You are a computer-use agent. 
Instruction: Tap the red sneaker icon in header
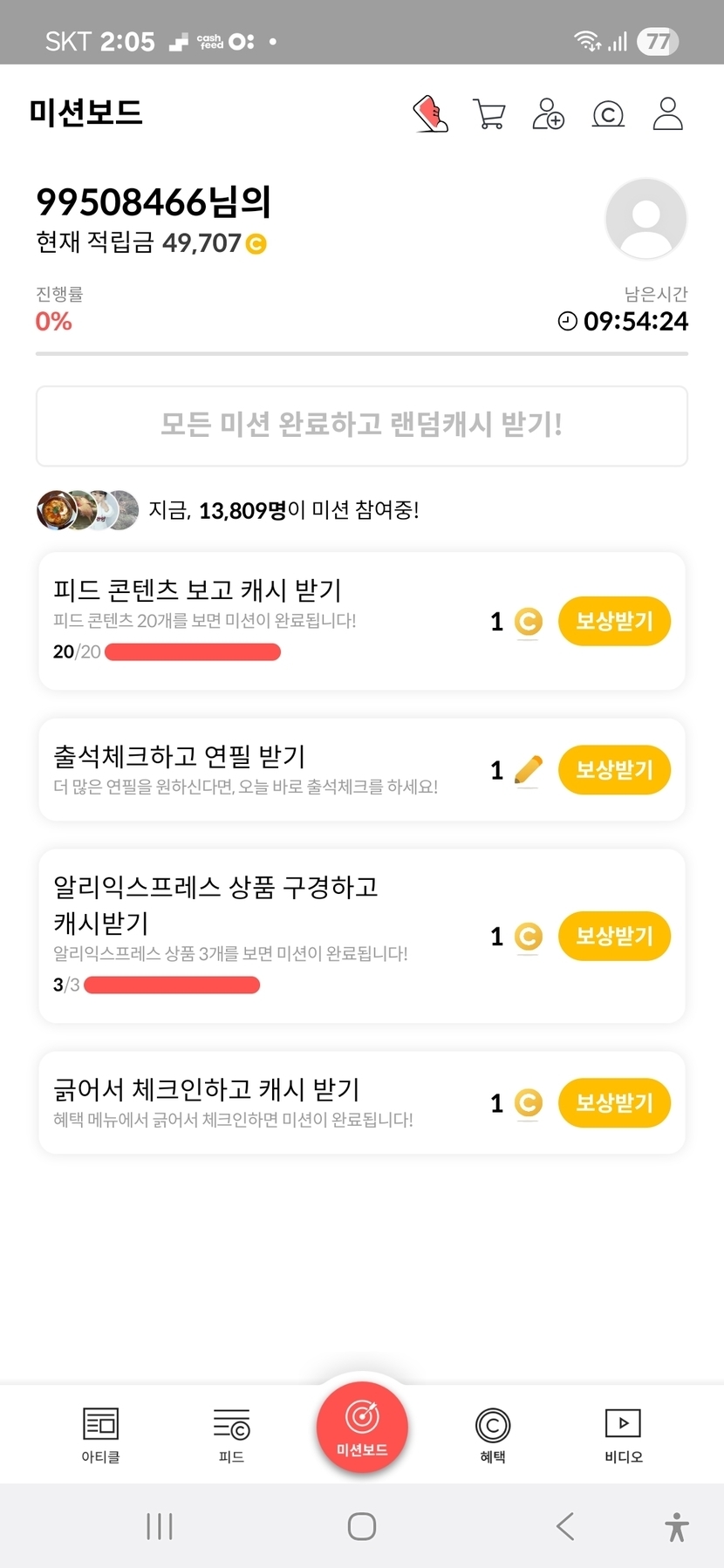click(x=430, y=114)
